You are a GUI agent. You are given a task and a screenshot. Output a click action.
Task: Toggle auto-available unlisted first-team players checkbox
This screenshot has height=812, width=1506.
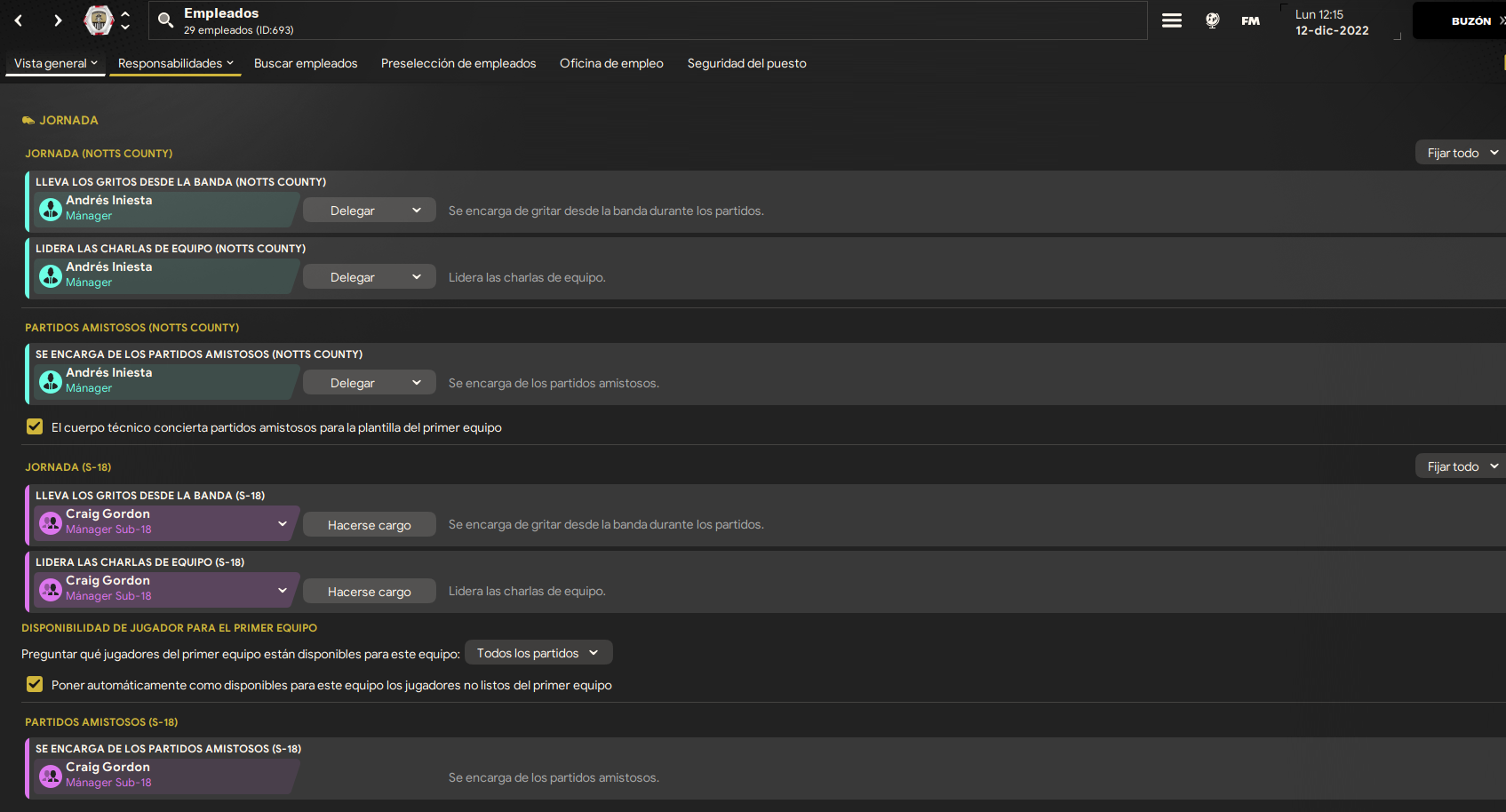pyautogui.click(x=35, y=684)
